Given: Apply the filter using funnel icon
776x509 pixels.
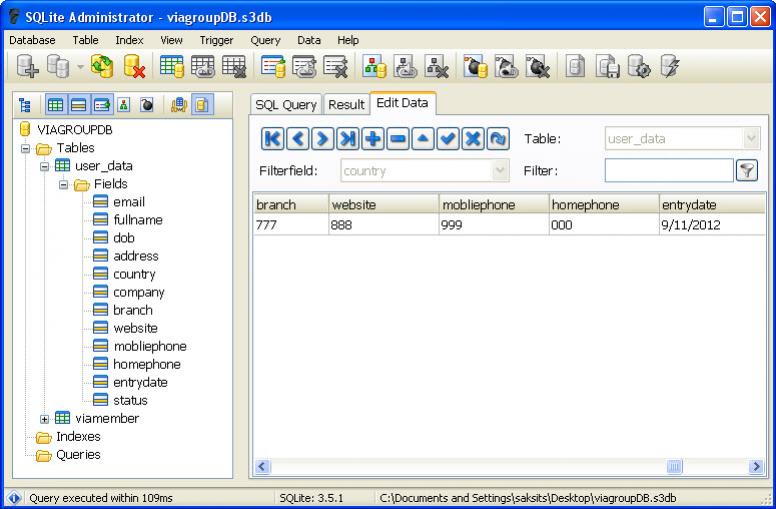Looking at the screenshot, I should tap(746, 171).
